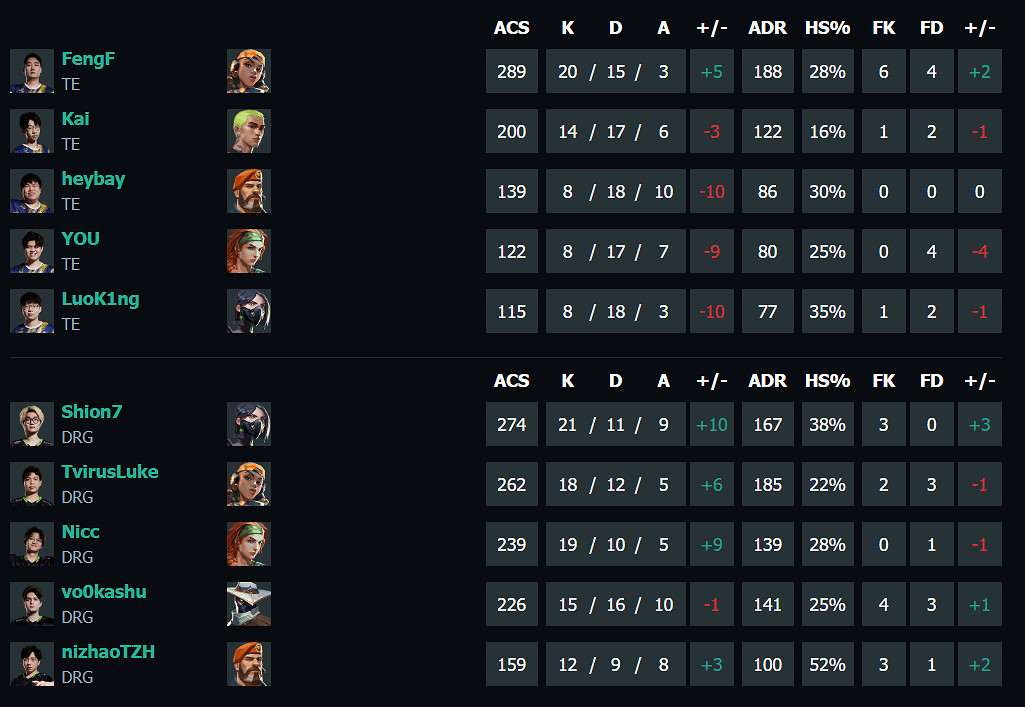Click heybay's player avatar photo
The height and width of the screenshot is (707, 1025).
coord(32,191)
